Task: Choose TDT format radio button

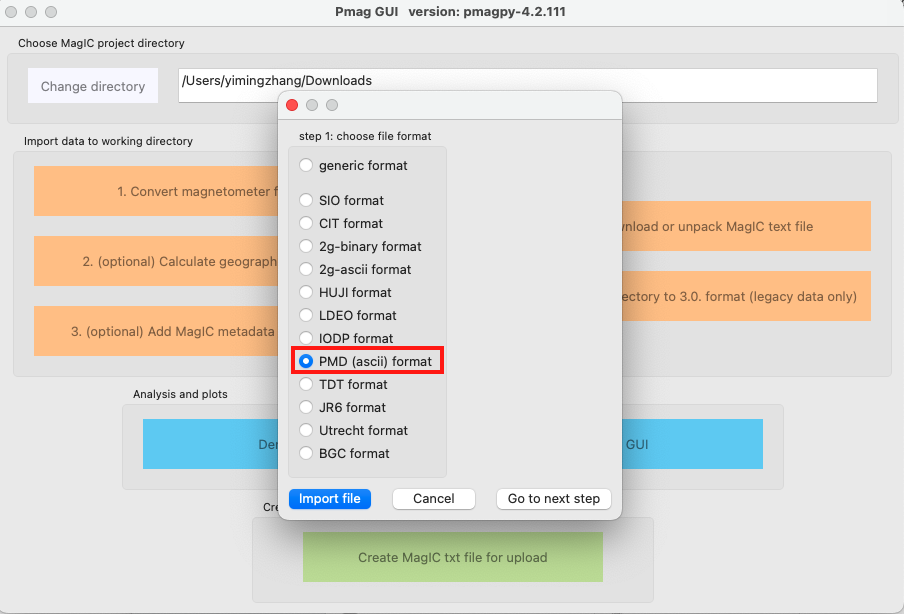Action: [305, 384]
